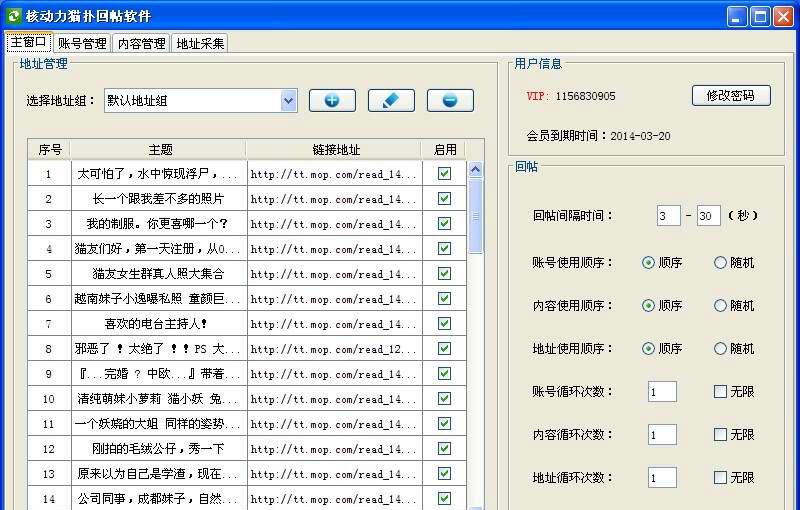Minimize the 核动力猫扑回帖软件 window
Viewport: 800px width, 510px height.
736,17
